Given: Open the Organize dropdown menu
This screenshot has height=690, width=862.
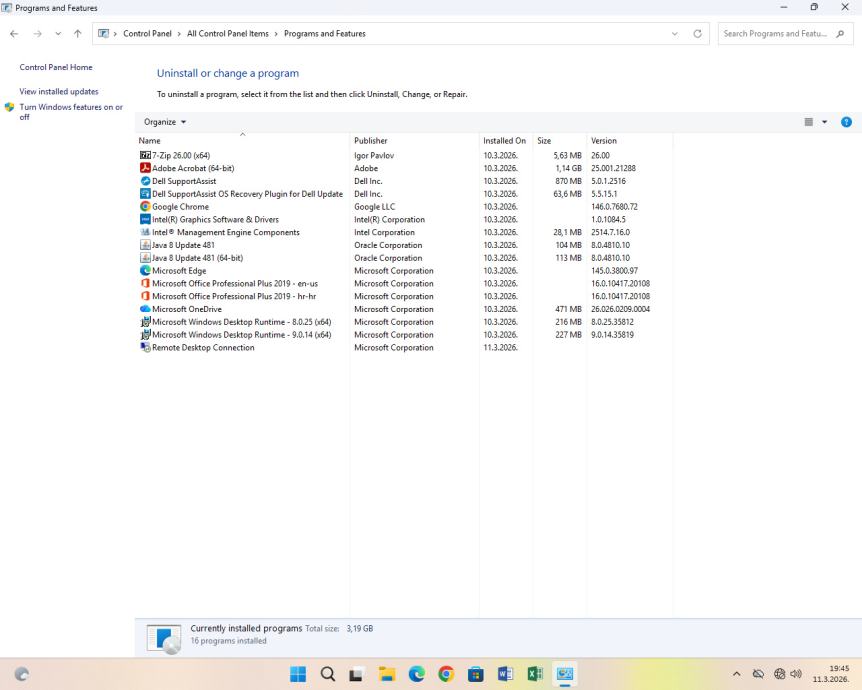Looking at the screenshot, I should (165, 122).
